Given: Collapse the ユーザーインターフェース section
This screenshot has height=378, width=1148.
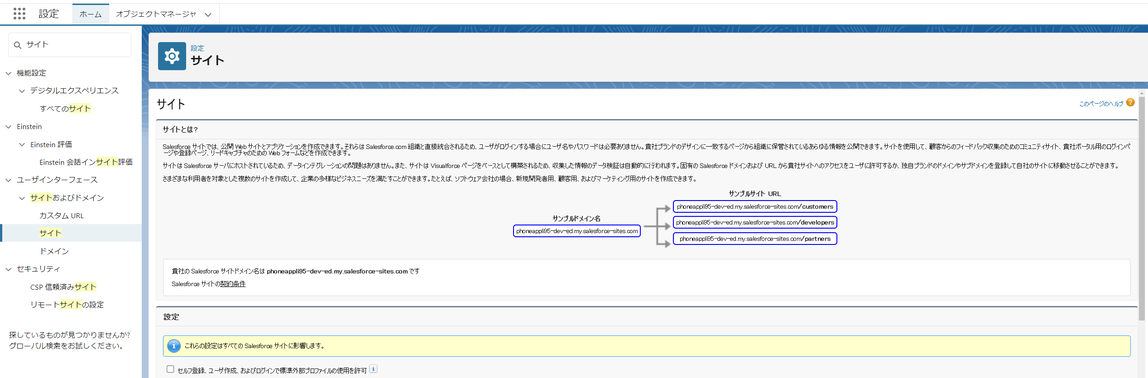Looking at the screenshot, I should pos(8,180).
